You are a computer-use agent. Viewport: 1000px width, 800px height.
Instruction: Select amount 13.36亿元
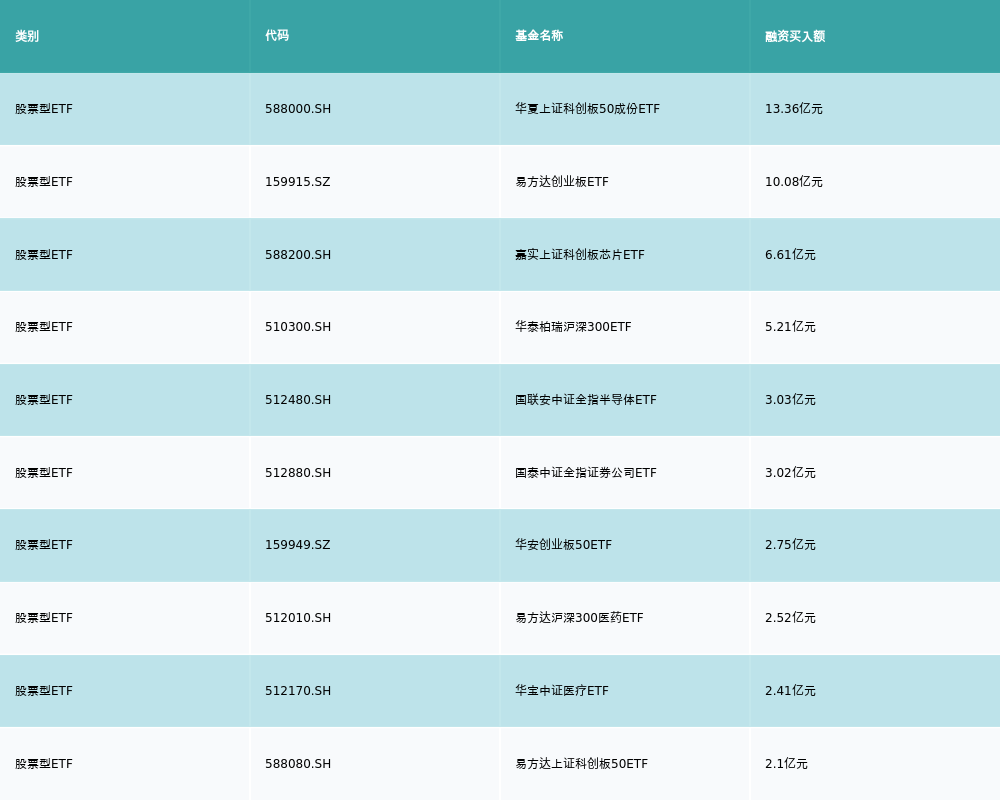(x=793, y=109)
